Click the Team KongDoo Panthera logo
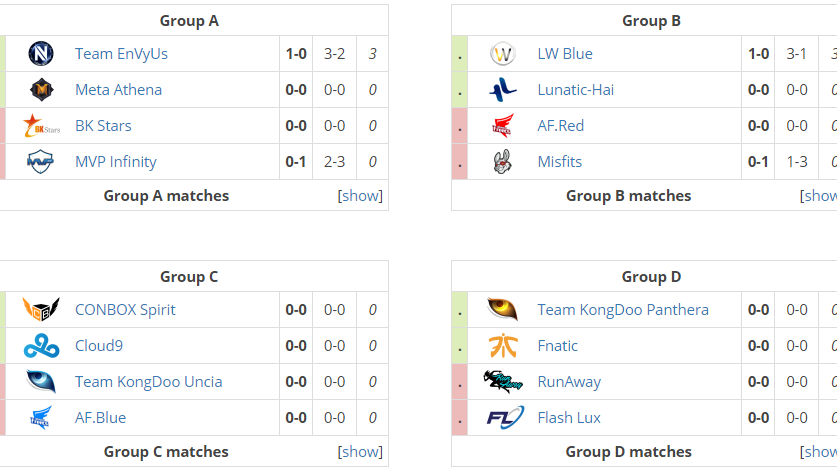This screenshot has width=837, height=475. [503, 310]
